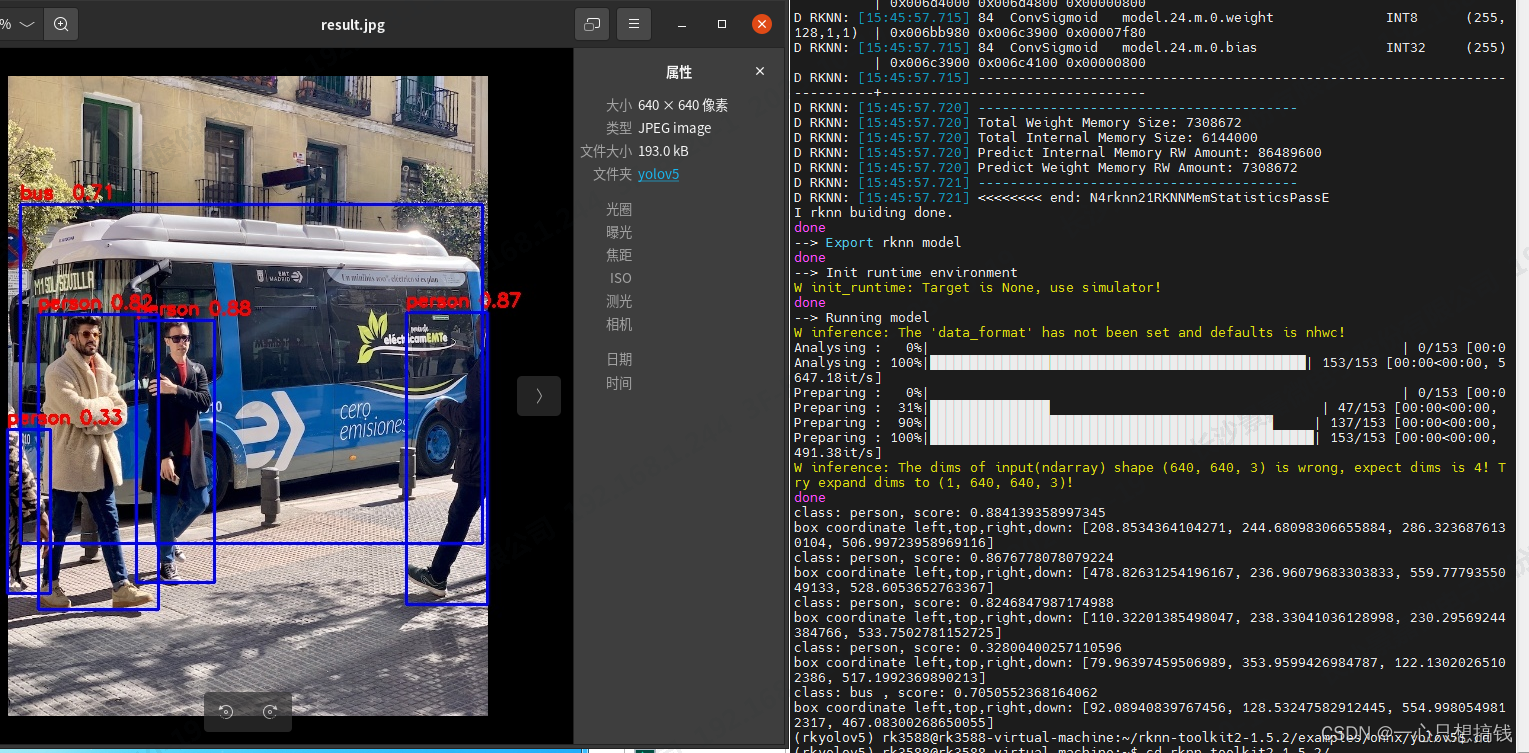Rotate the image clockwise
The image size is (1529, 753).
[x=270, y=712]
